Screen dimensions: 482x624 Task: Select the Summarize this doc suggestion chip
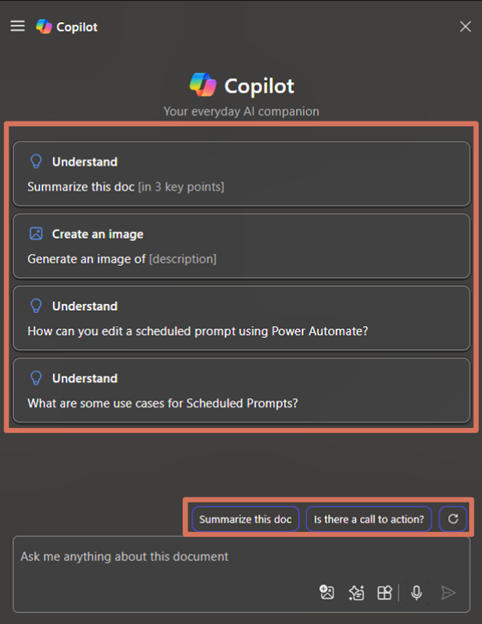[x=246, y=519]
